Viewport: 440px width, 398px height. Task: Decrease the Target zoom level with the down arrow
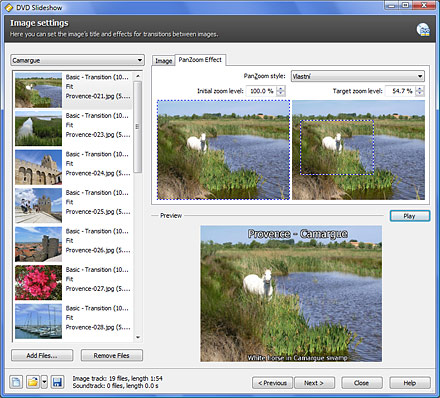tap(420, 93)
